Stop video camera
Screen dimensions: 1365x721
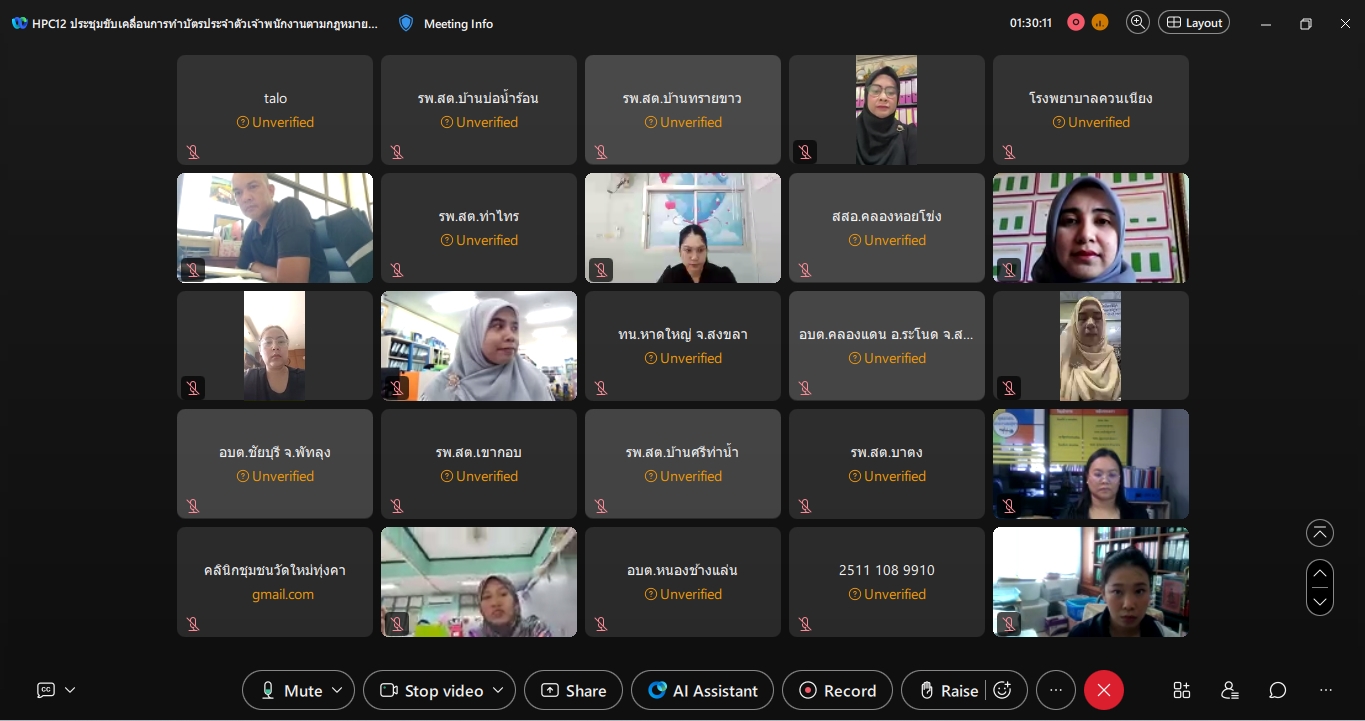tap(431, 690)
